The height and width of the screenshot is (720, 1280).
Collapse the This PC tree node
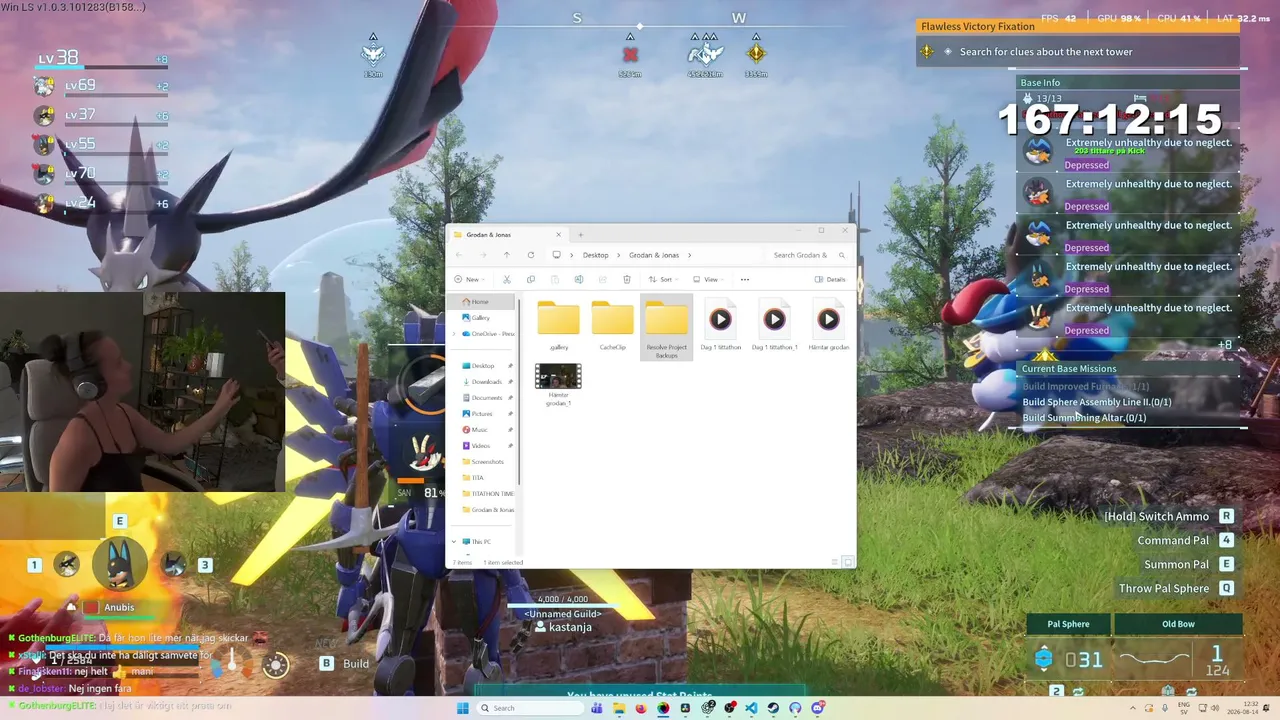[455, 542]
